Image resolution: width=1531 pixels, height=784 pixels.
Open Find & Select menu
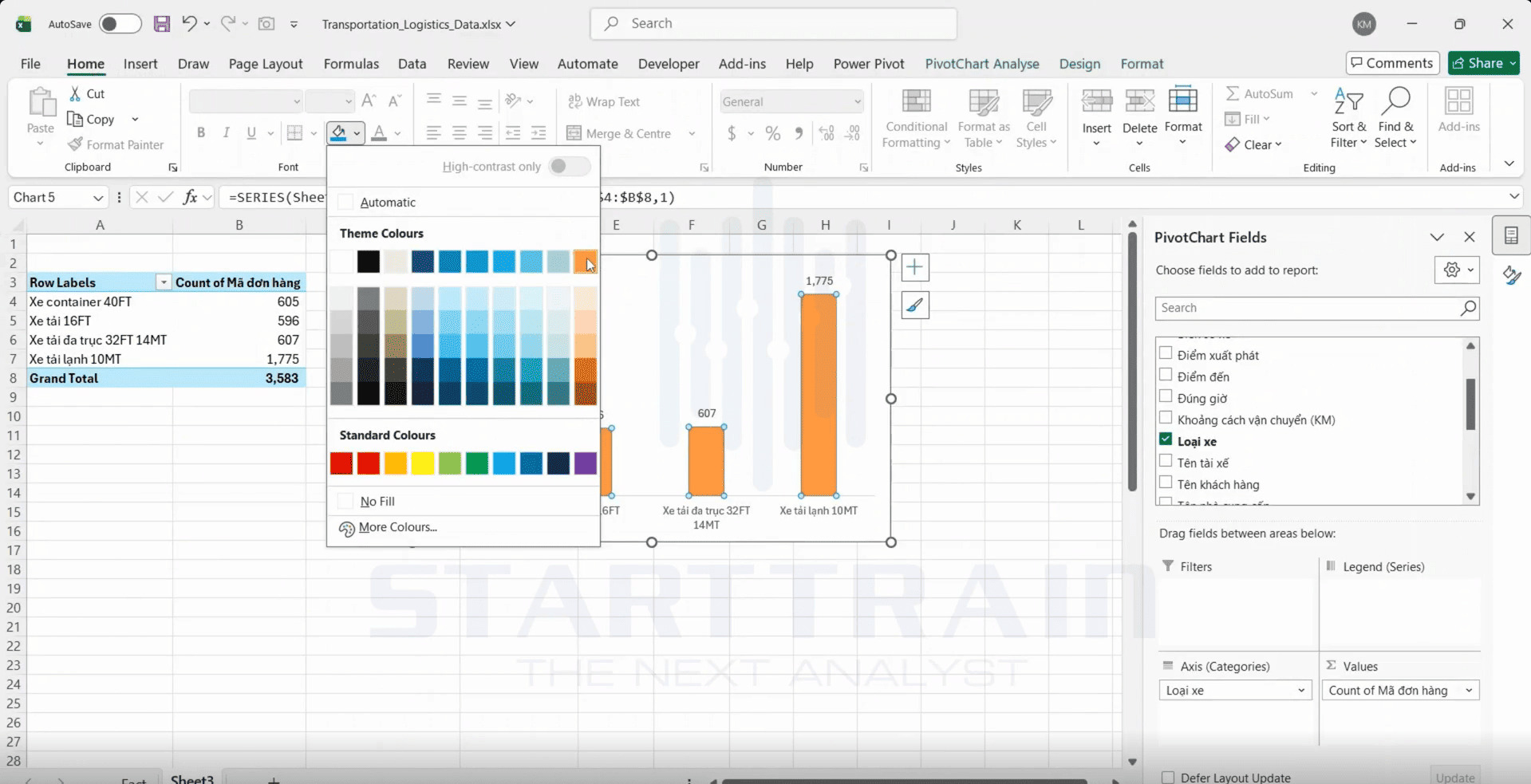pyautogui.click(x=1395, y=120)
